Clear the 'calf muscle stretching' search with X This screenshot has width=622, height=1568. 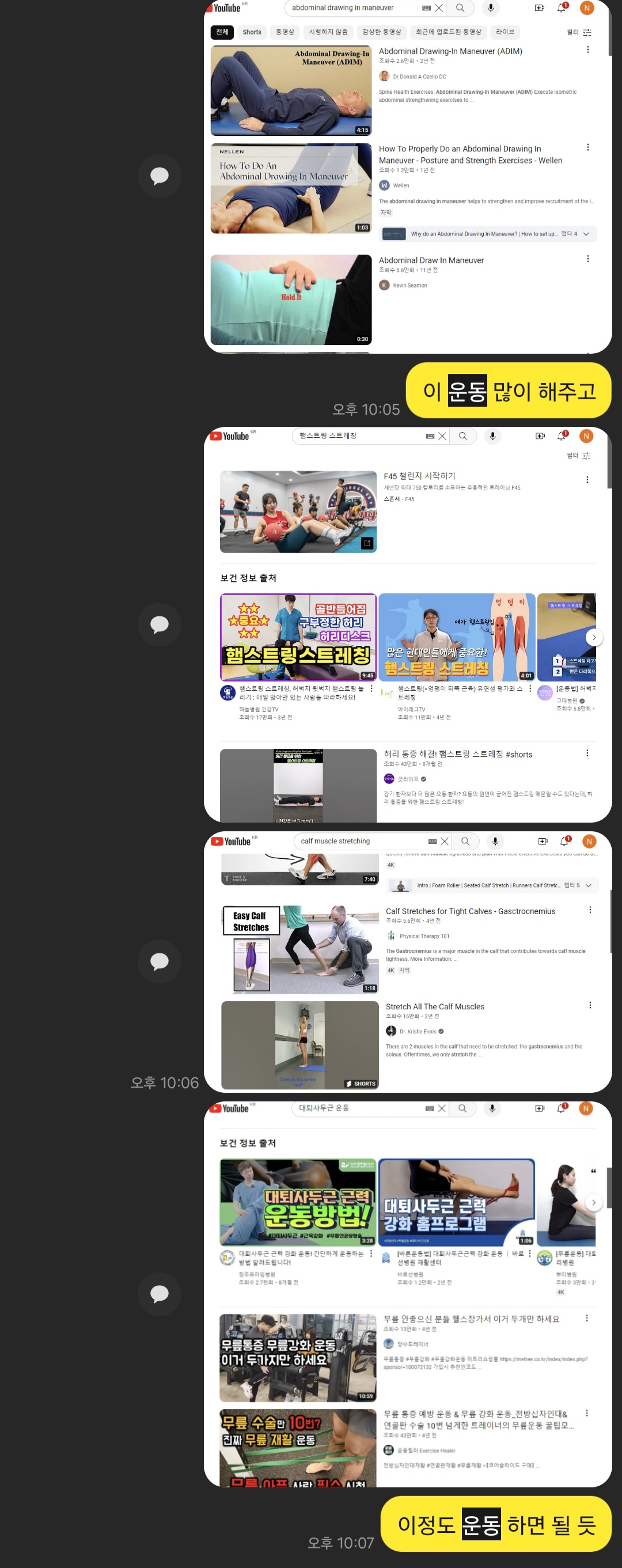click(x=445, y=841)
